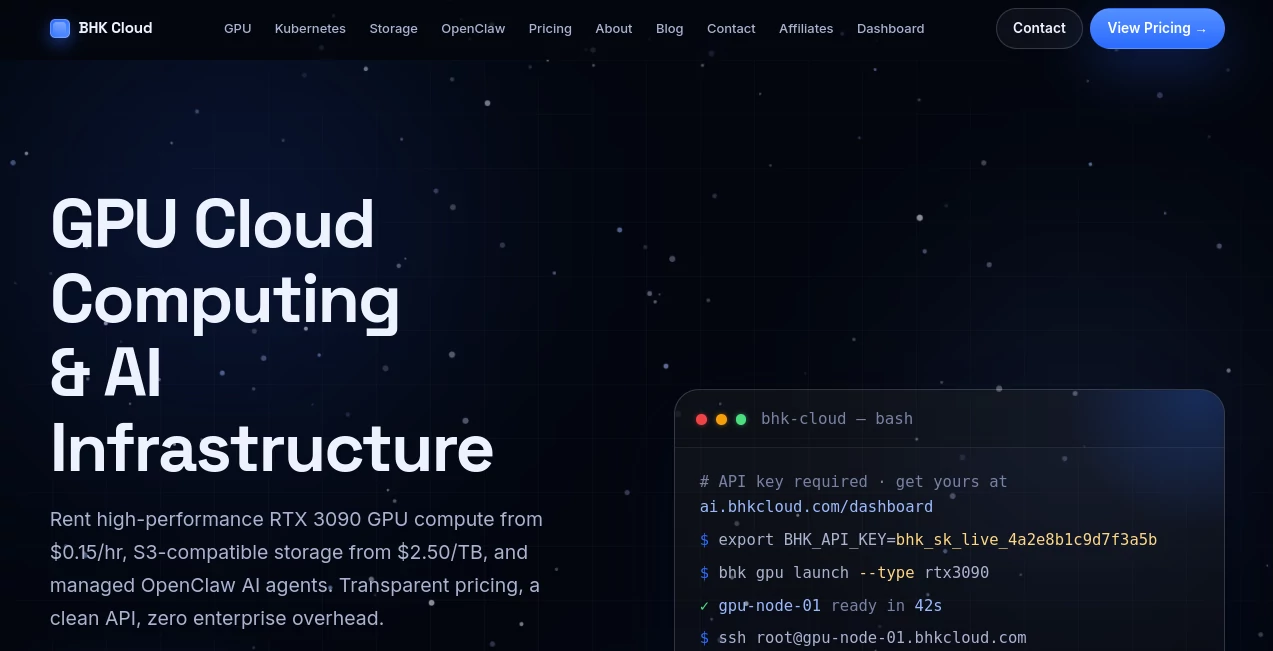
Task: Click the green terminal window dot
Action: pyautogui.click(x=741, y=419)
